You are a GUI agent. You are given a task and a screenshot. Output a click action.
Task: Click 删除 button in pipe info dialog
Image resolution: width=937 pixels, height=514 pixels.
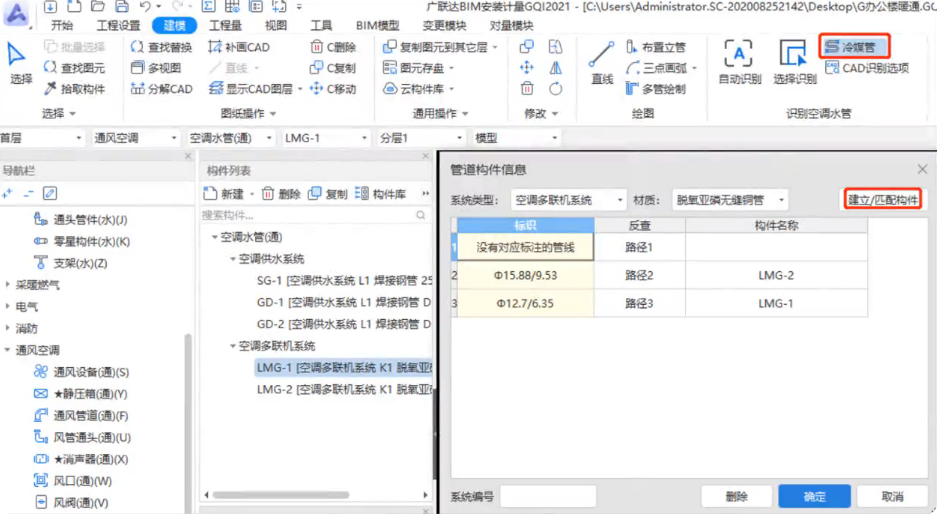pos(736,496)
